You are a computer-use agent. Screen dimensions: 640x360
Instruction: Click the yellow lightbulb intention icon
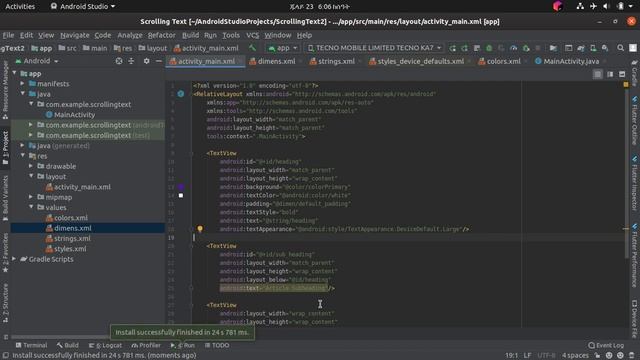click(200, 229)
